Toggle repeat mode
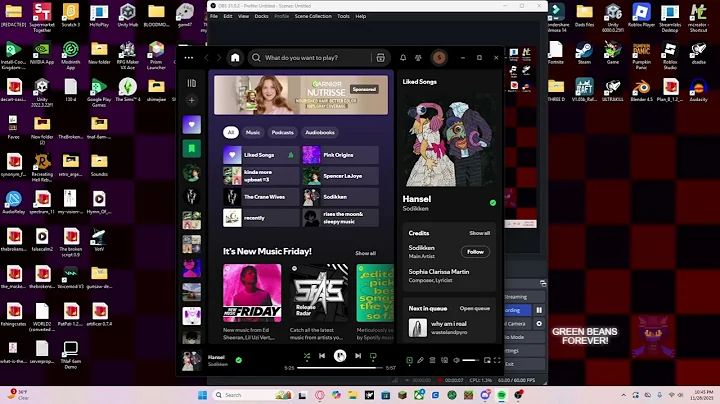Screen dimensions: 720x404 (373, 356)
